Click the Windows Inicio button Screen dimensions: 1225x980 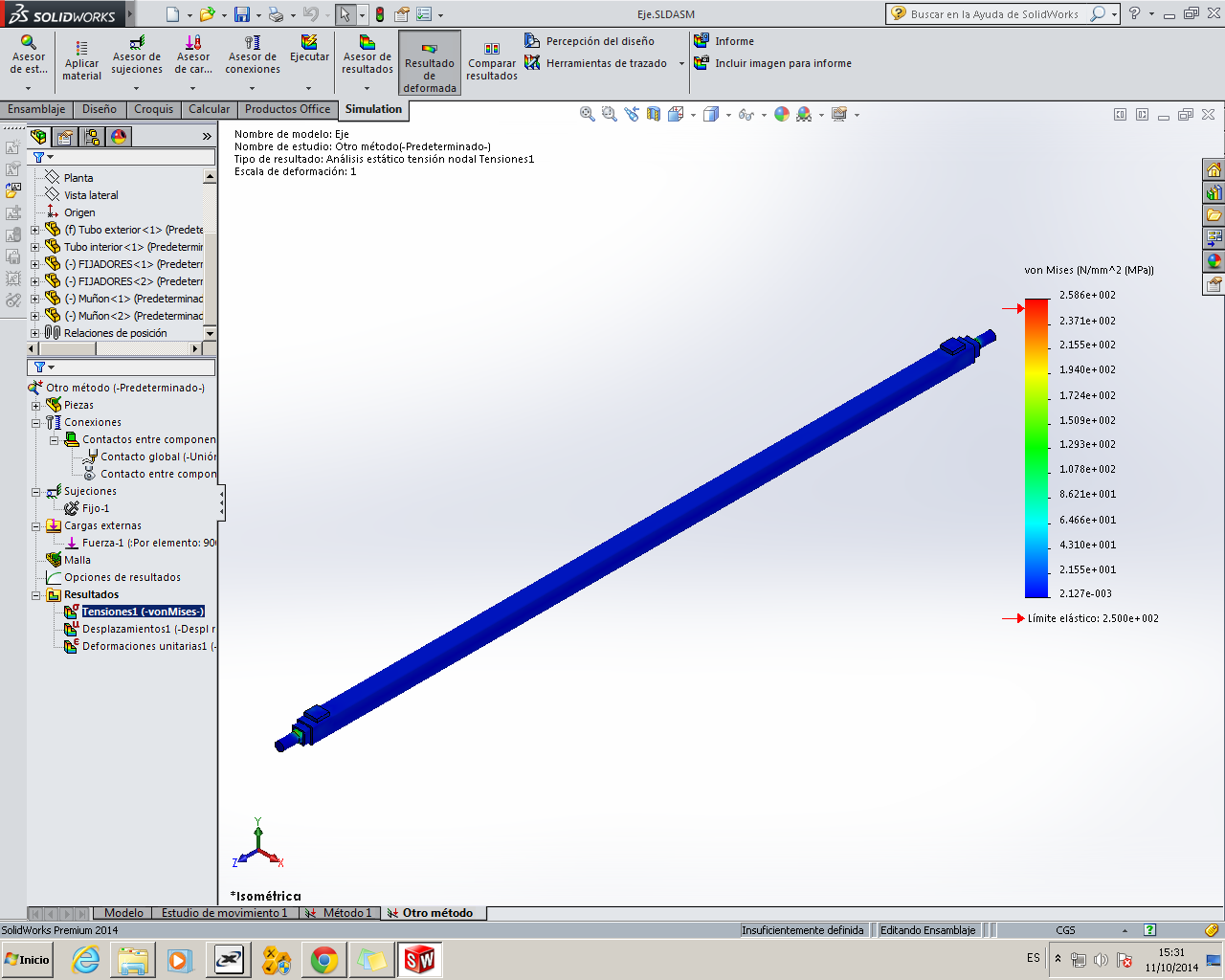coord(27,960)
